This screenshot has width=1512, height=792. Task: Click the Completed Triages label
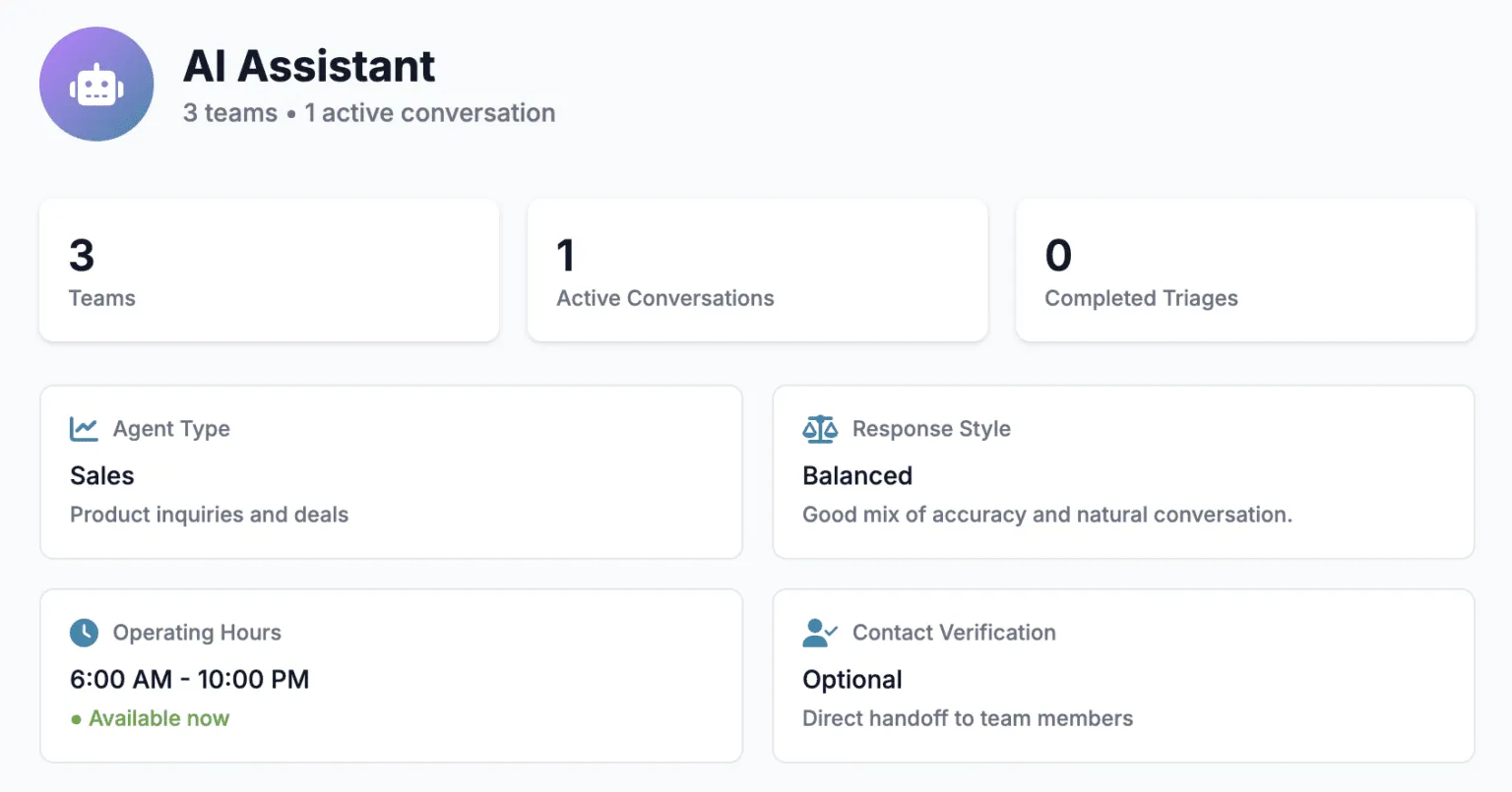click(1142, 299)
